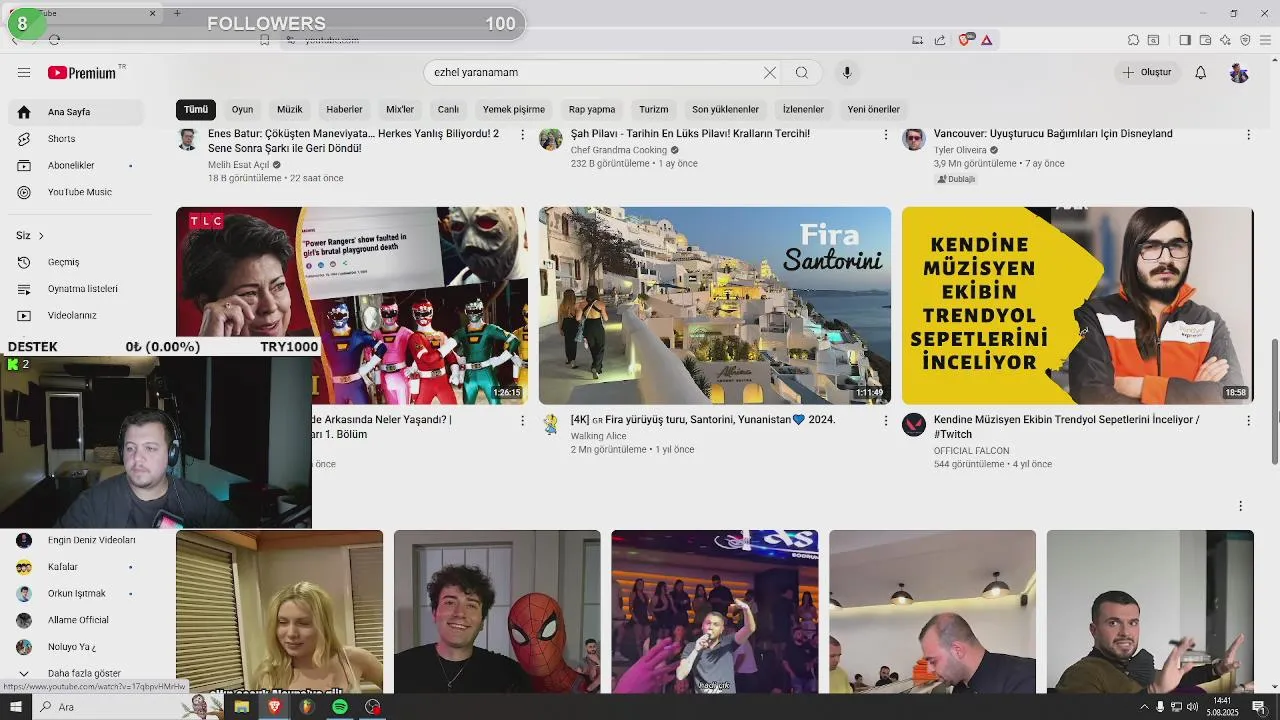Open Spotify from the Windows taskbar
The width and height of the screenshot is (1280, 720).
point(340,707)
